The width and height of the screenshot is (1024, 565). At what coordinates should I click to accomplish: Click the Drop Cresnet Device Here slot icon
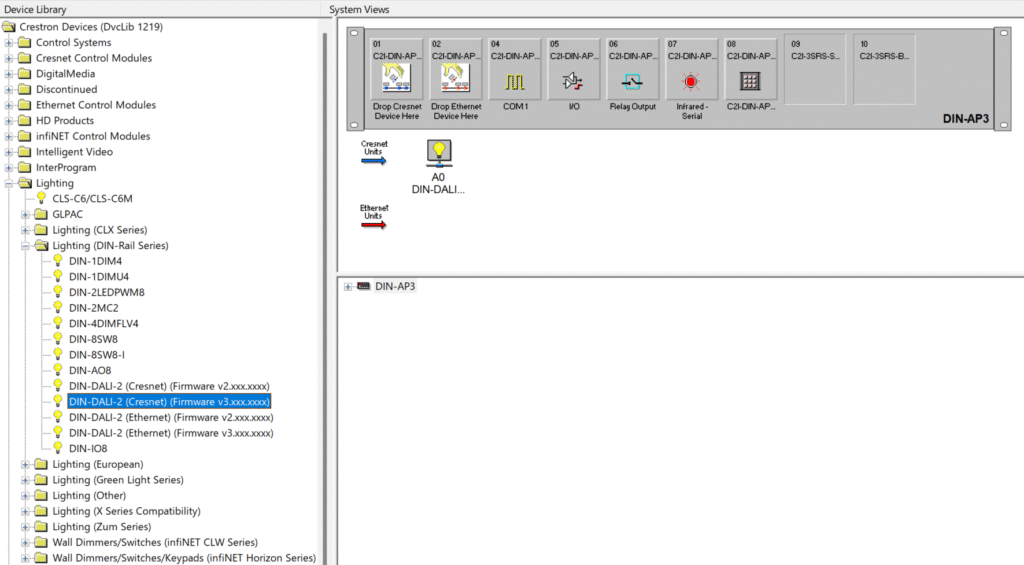[396, 79]
